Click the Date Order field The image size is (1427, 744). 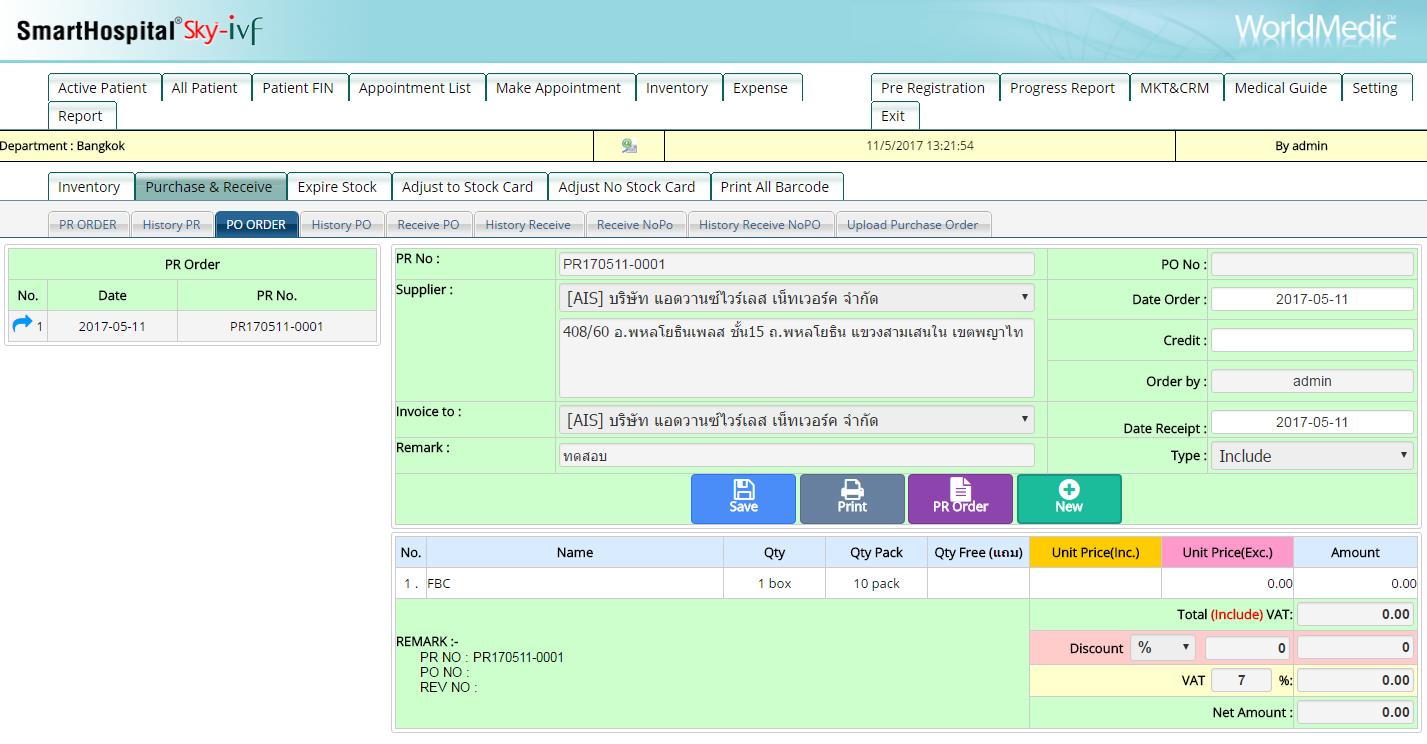point(1312,299)
